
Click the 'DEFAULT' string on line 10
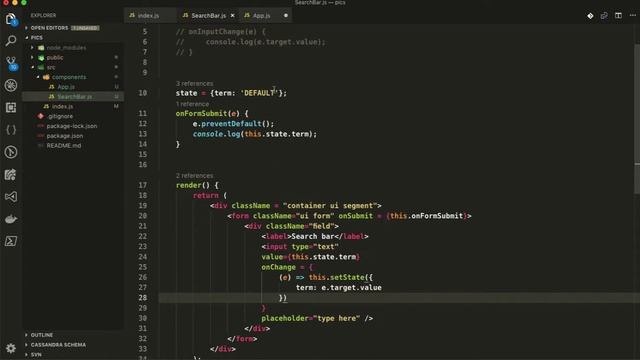[259, 93]
